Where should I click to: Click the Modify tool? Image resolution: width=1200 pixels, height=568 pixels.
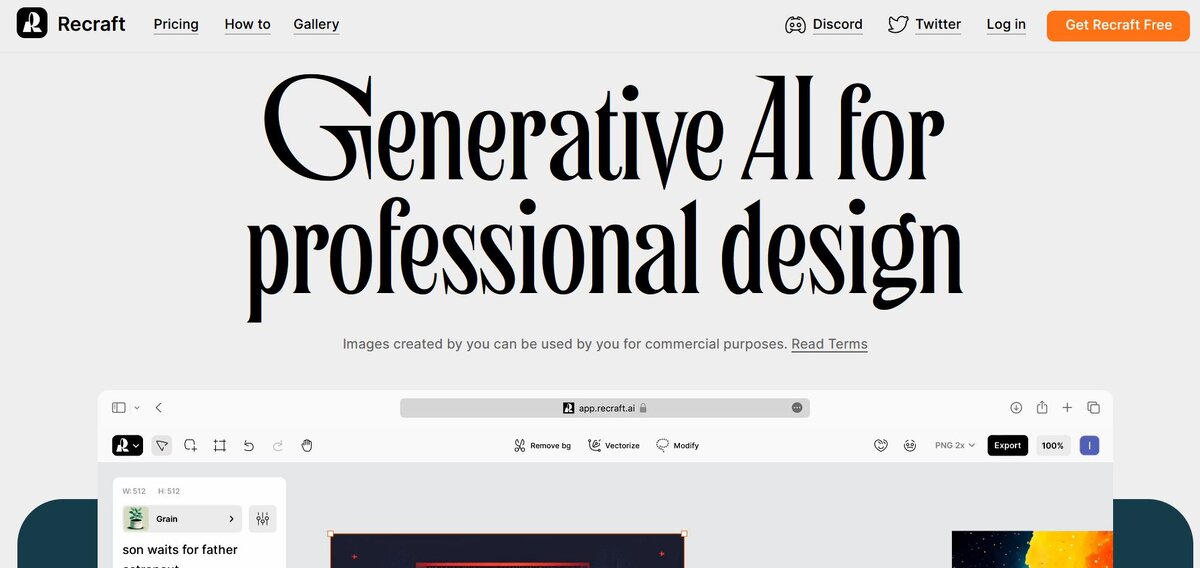[x=678, y=445]
